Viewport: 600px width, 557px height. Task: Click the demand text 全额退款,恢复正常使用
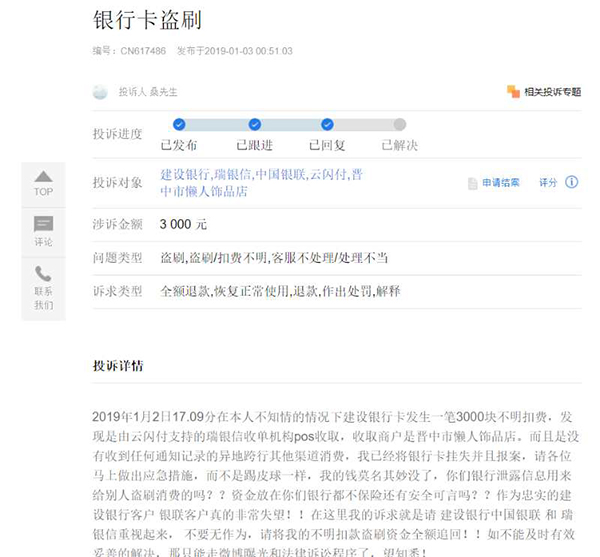tap(225, 292)
